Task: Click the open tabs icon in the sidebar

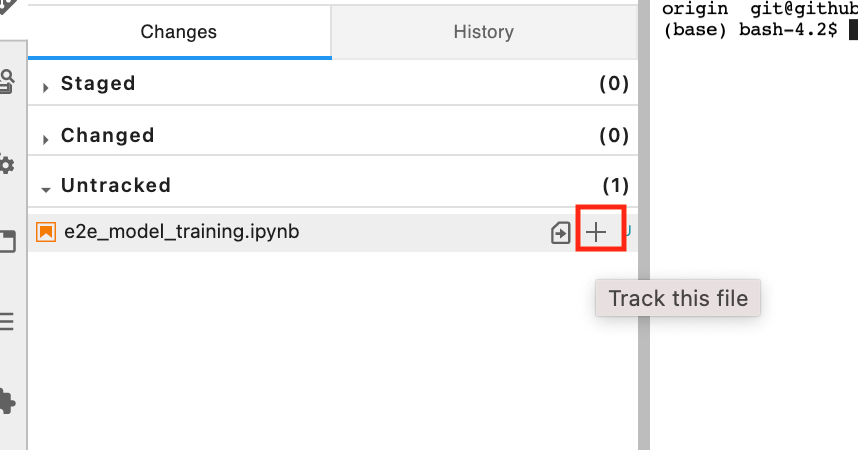Action: click(6, 242)
